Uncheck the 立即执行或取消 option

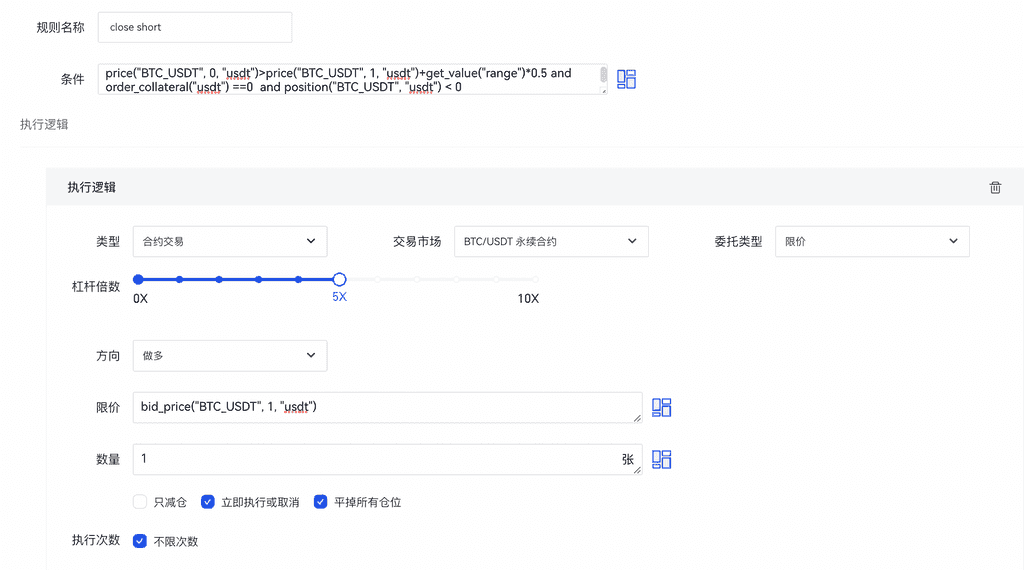click(x=208, y=502)
